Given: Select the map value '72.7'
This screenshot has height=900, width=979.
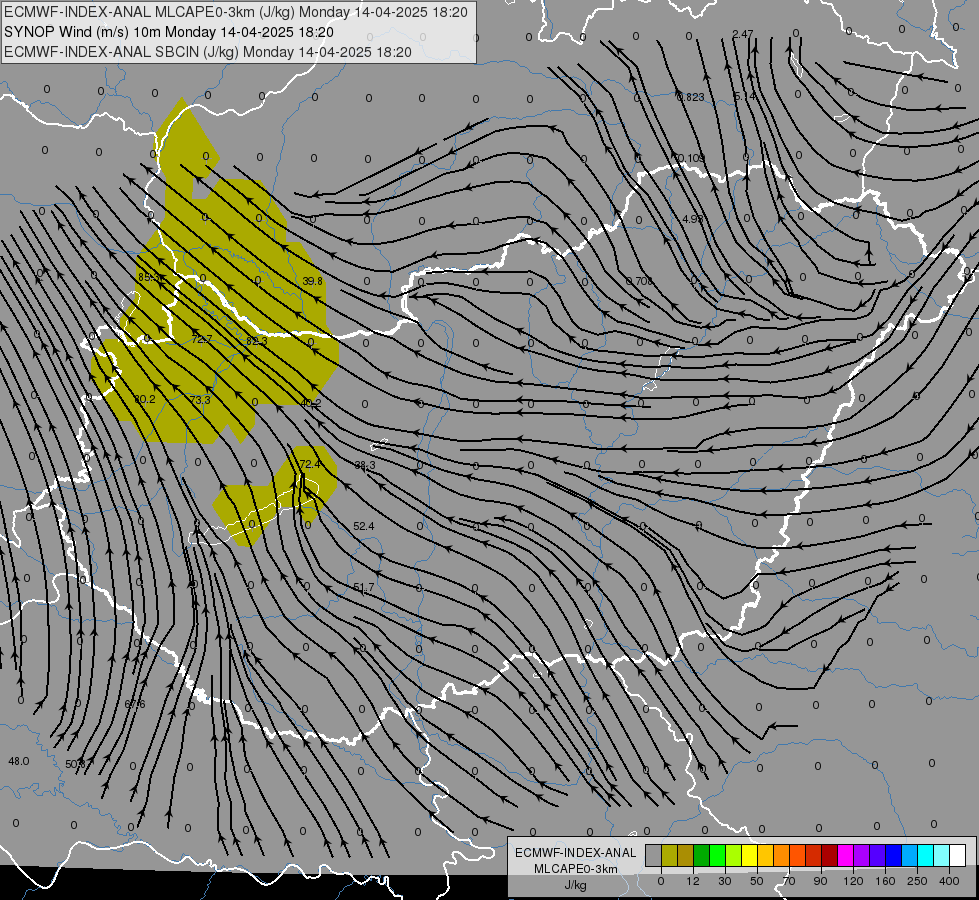Looking at the screenshot, I should click(202, 339).
